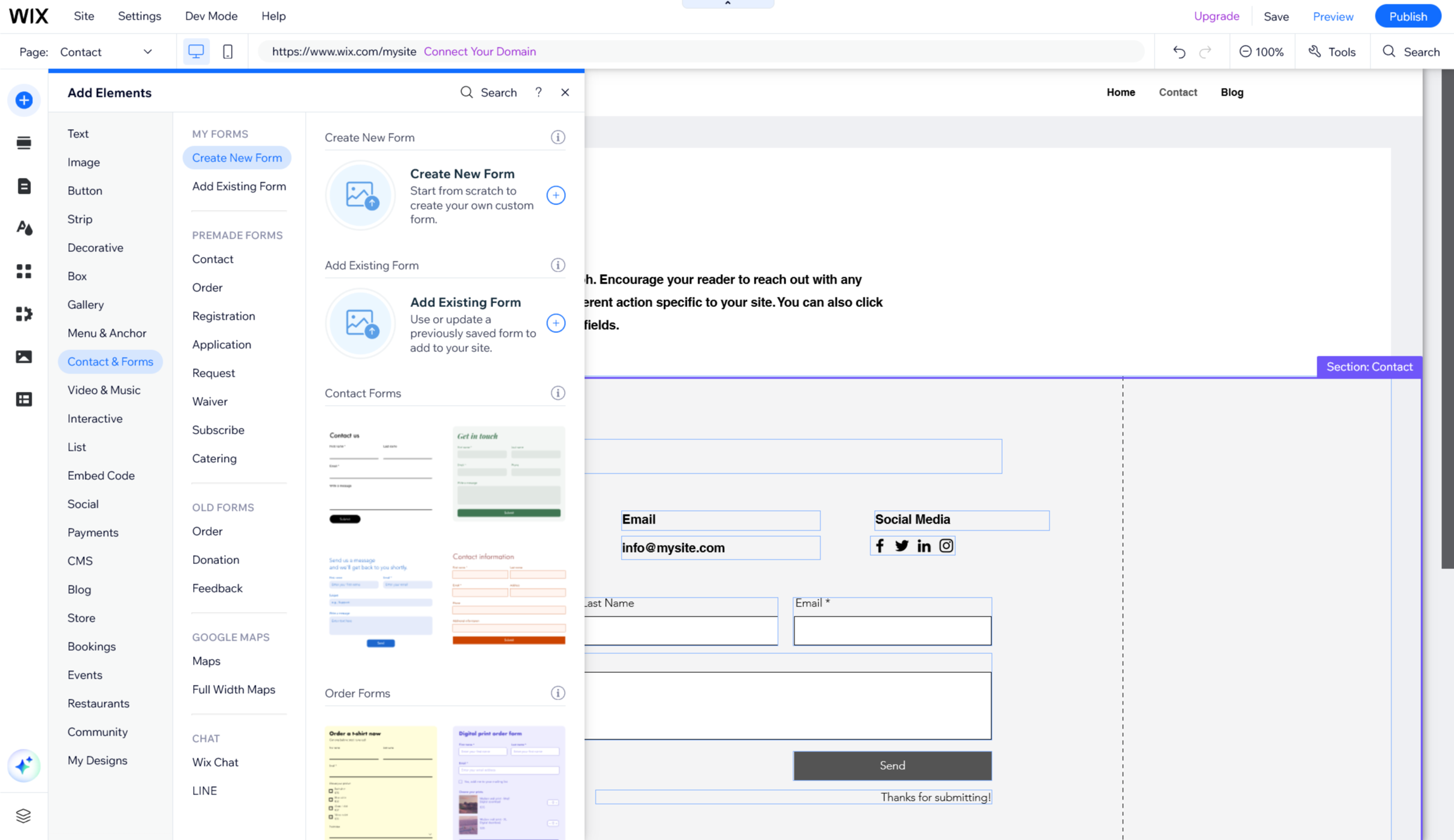
Task: Search within the Add Elements panel
Action: pyautogui.click(x=489, y=92)
